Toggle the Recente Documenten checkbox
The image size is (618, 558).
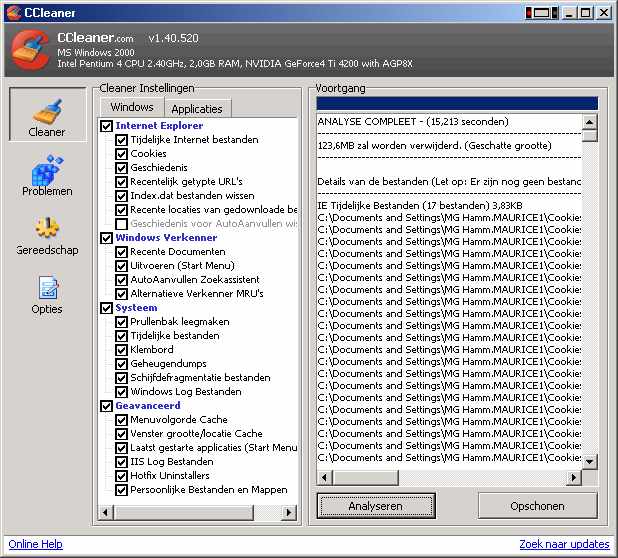tap(121, 252)
